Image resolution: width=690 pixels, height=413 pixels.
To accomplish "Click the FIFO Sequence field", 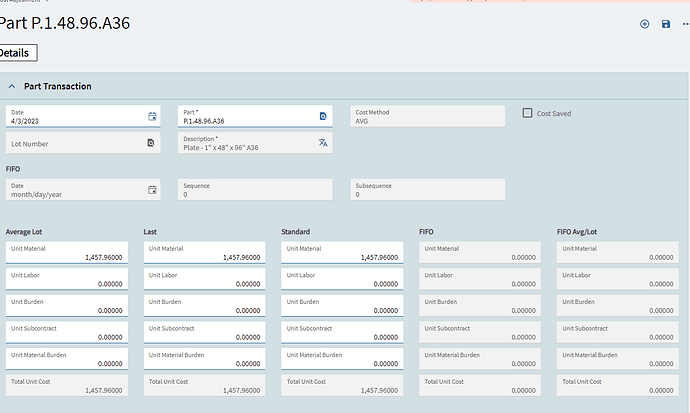I will pos(255,190).
